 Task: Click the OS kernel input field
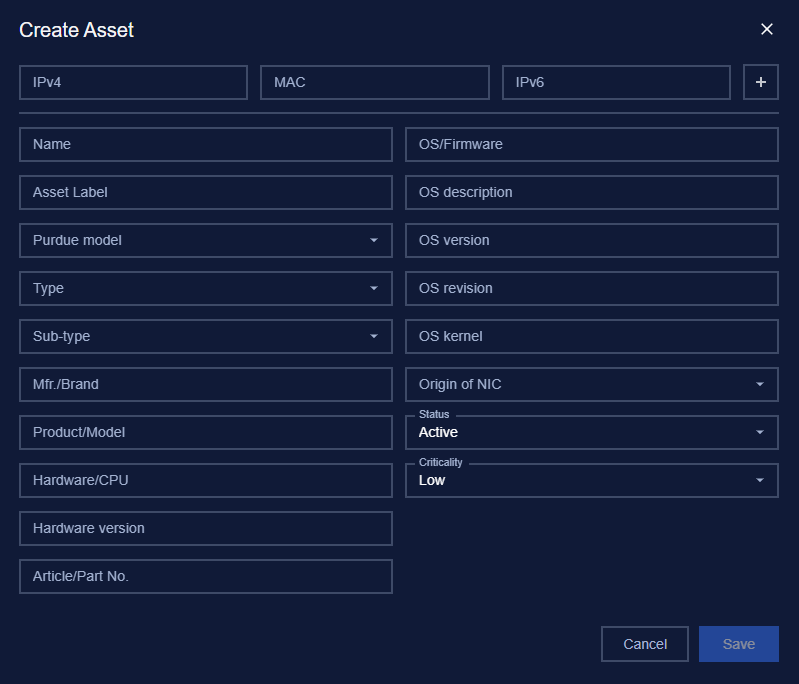[592, 336]
